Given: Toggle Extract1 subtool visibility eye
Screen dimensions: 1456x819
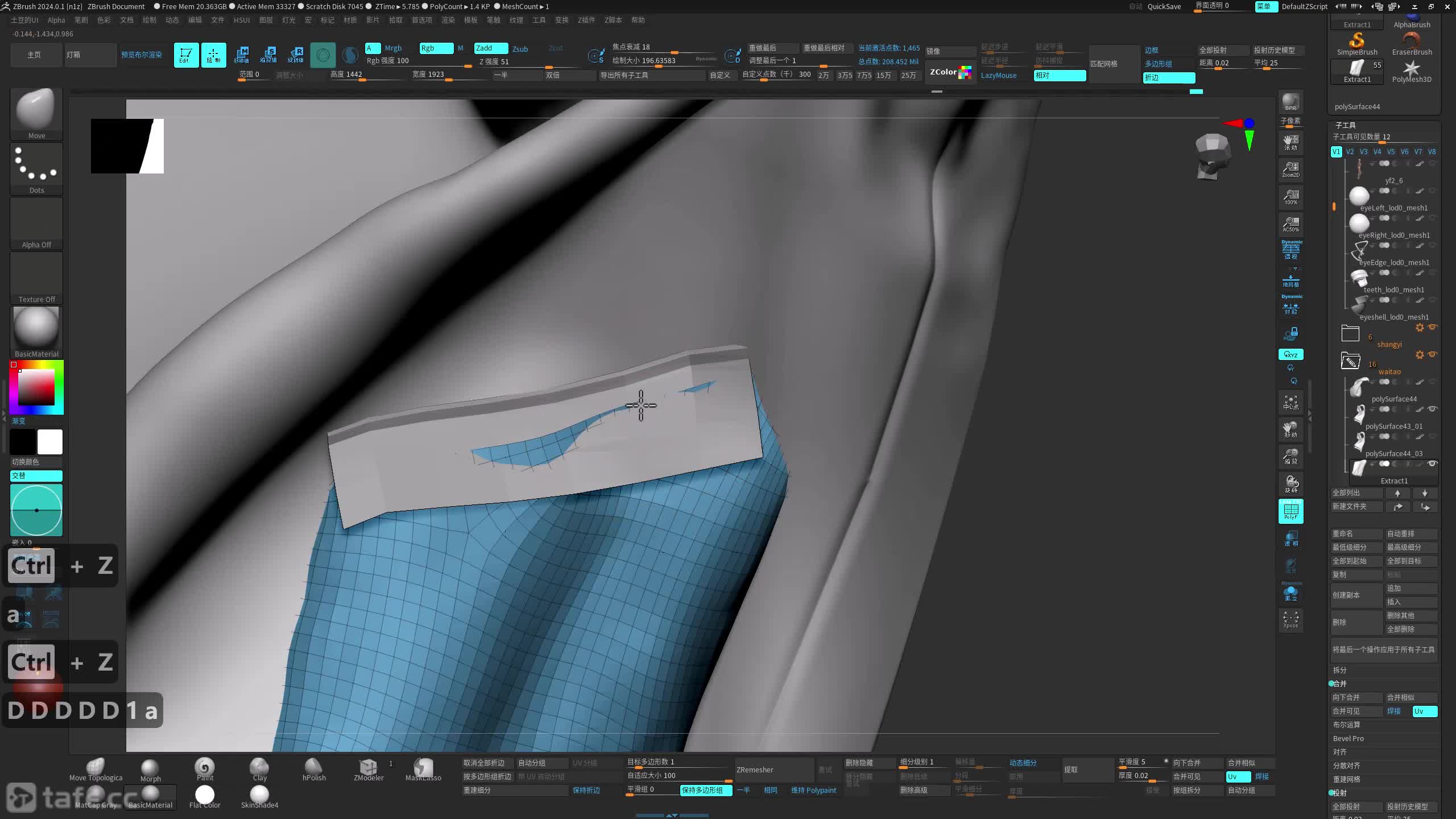Looking at the screenshot, I should tap(1432, 464).
